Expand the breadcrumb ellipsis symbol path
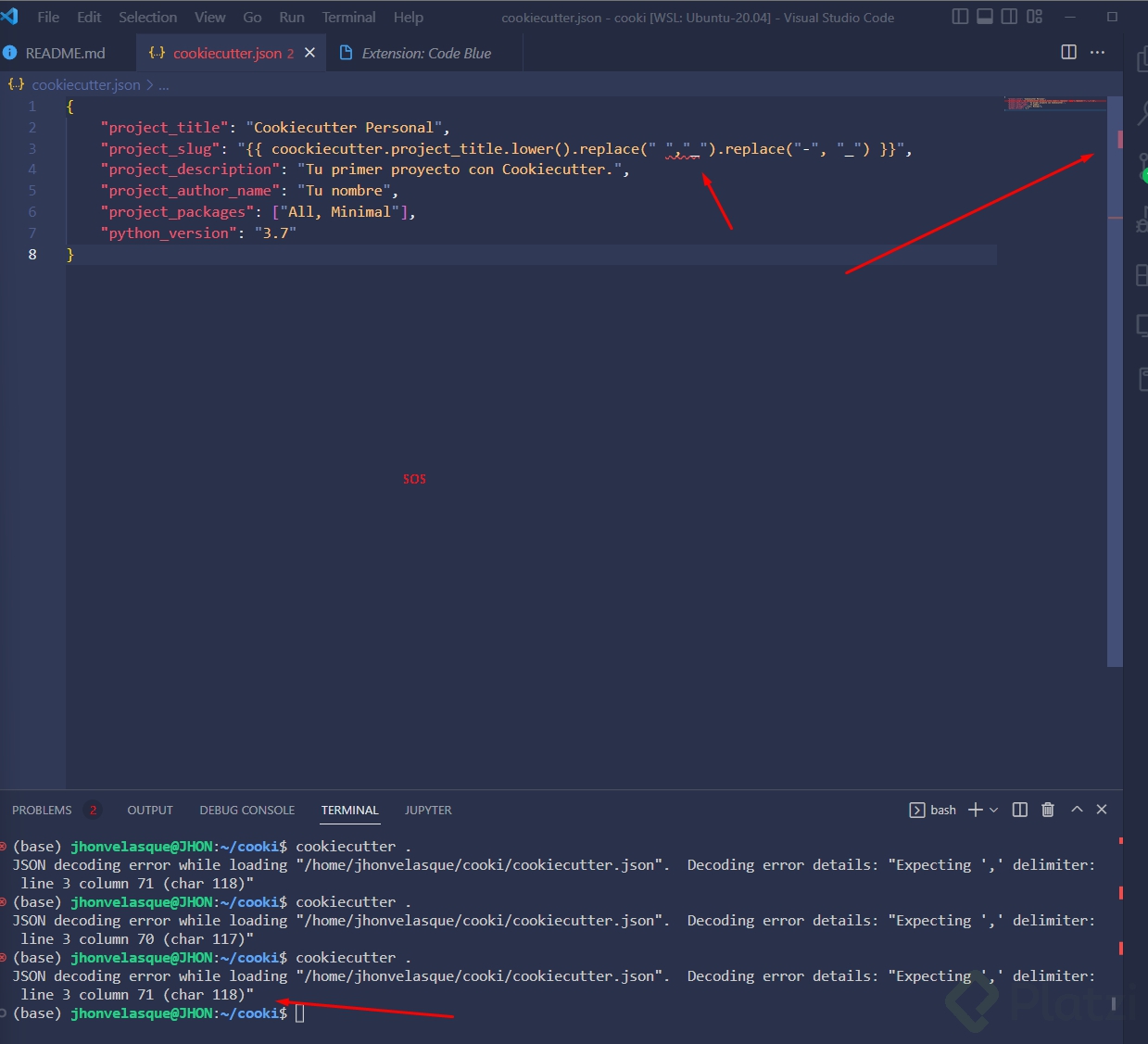1148x1044 pixels. click(x=164, y=84)
